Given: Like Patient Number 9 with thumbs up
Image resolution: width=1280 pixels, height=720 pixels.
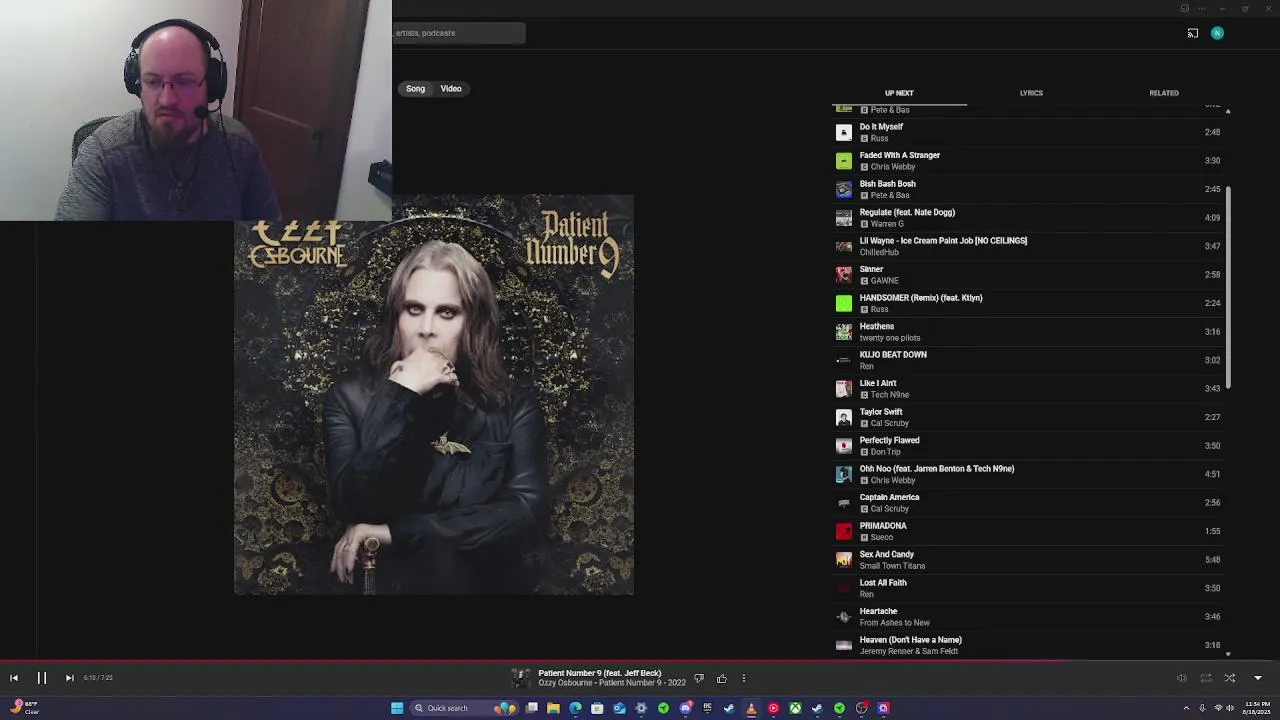Looking at the screenshot, I should (721, 678).
